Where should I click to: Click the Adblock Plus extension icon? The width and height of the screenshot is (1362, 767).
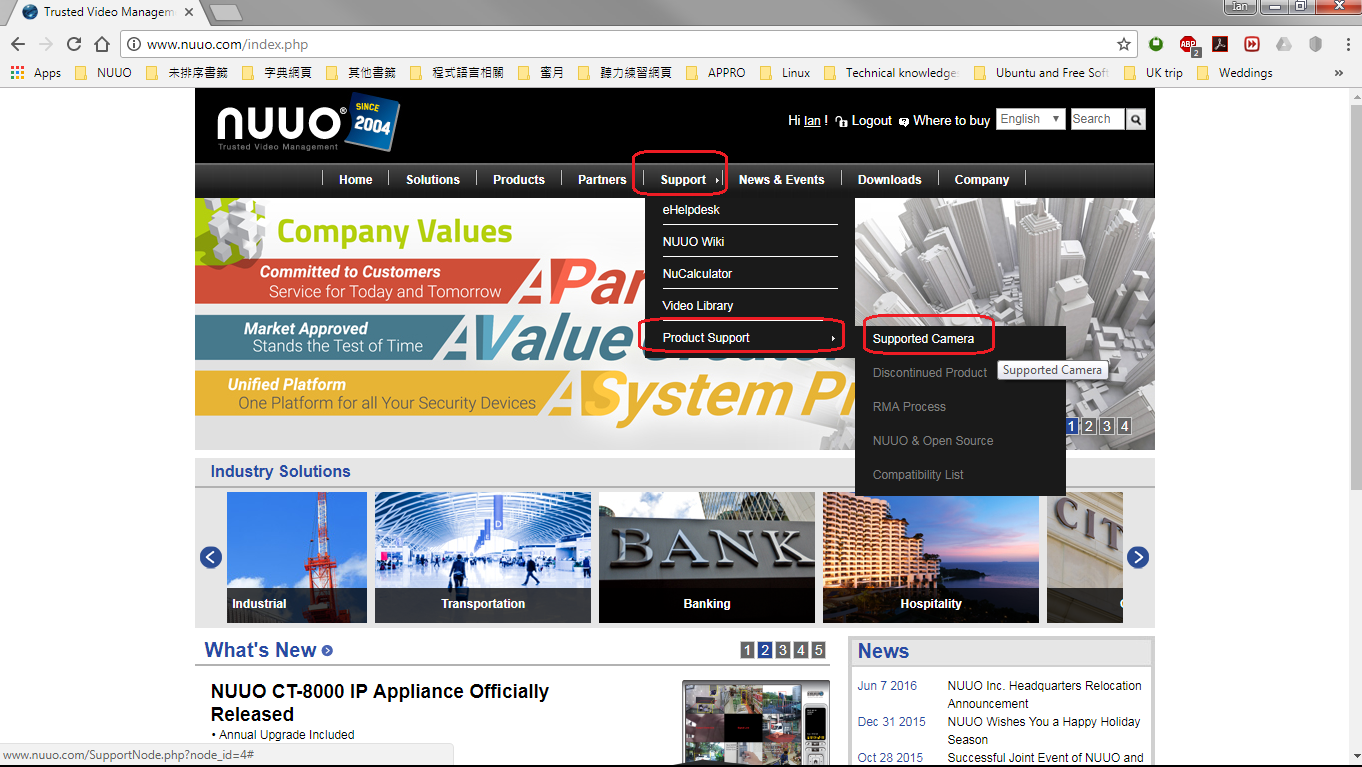click(1188, 44)
